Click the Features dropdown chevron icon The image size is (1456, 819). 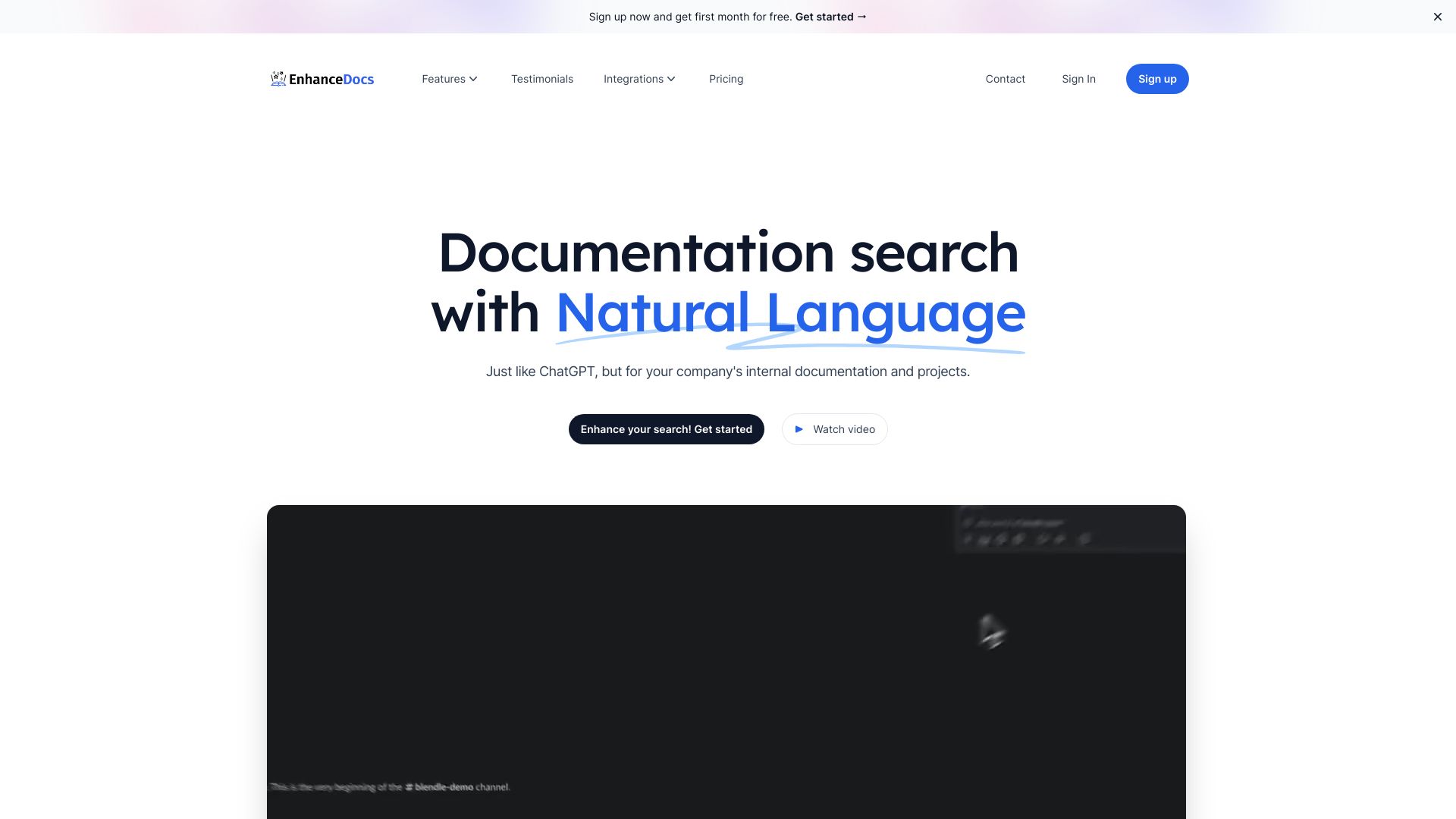[x=473, y=79]
